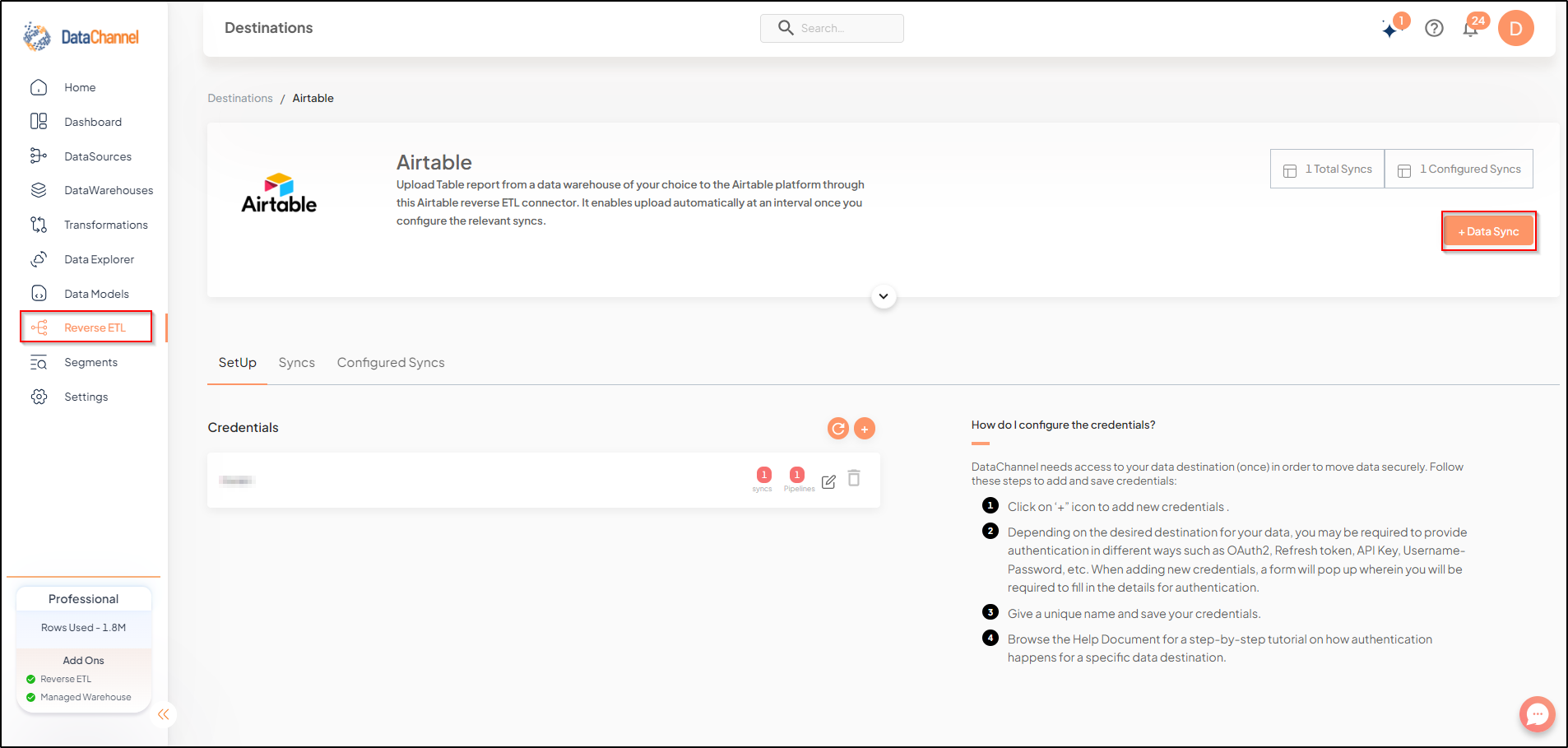Select Reverse ETL in sidebar

86,327
